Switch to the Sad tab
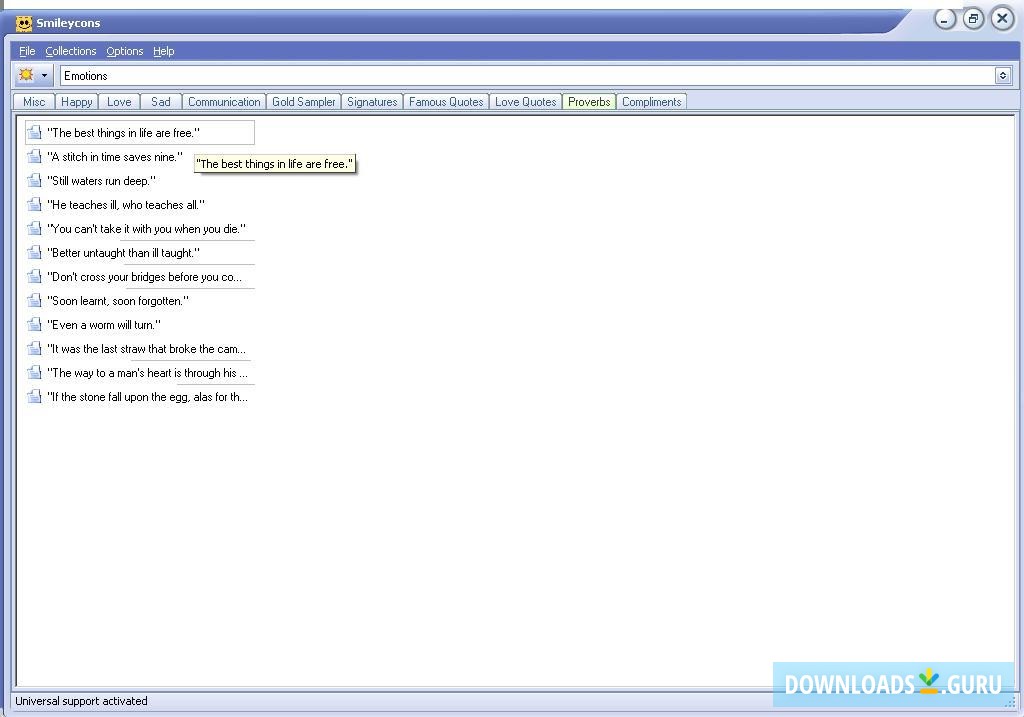 161,102
